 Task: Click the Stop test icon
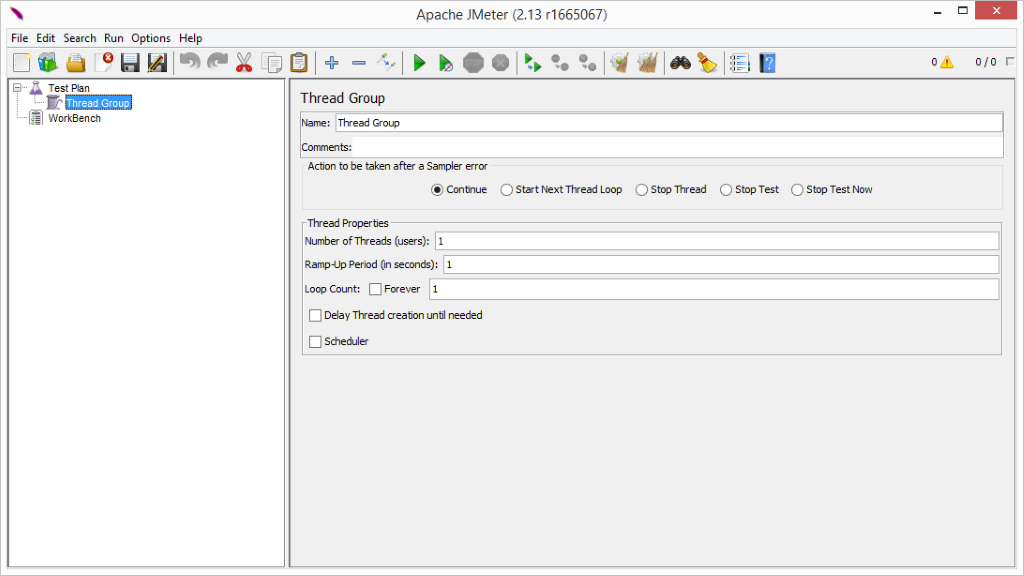click(x=473, y=63)
